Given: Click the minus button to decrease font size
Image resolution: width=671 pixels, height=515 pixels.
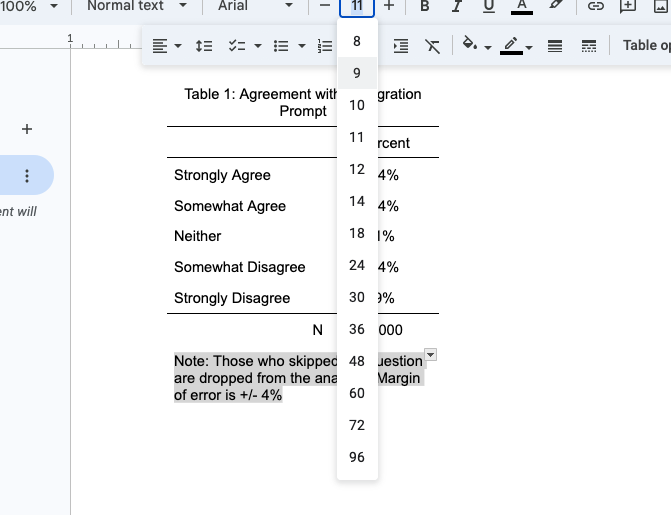Looking at the screenshot, I should [x=325, y=6].
